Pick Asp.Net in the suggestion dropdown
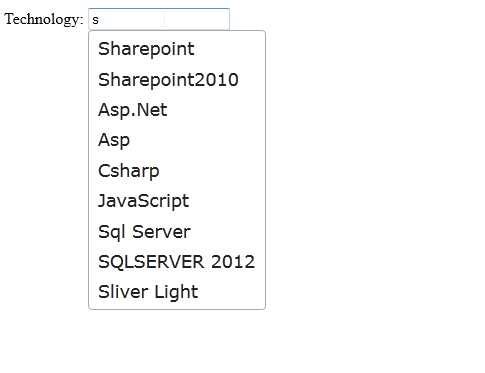The height and width of the screenshot is (373, 485). 177,110
